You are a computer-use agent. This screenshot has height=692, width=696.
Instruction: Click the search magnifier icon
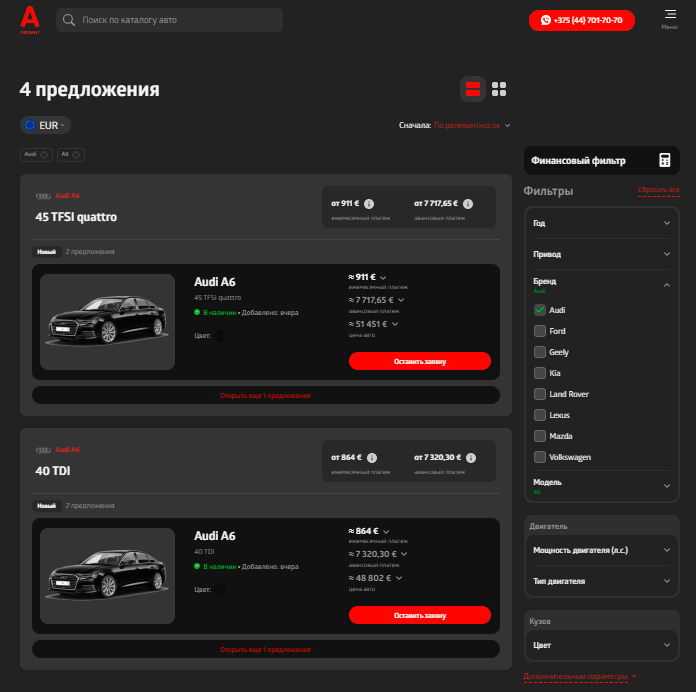[69, 20]
